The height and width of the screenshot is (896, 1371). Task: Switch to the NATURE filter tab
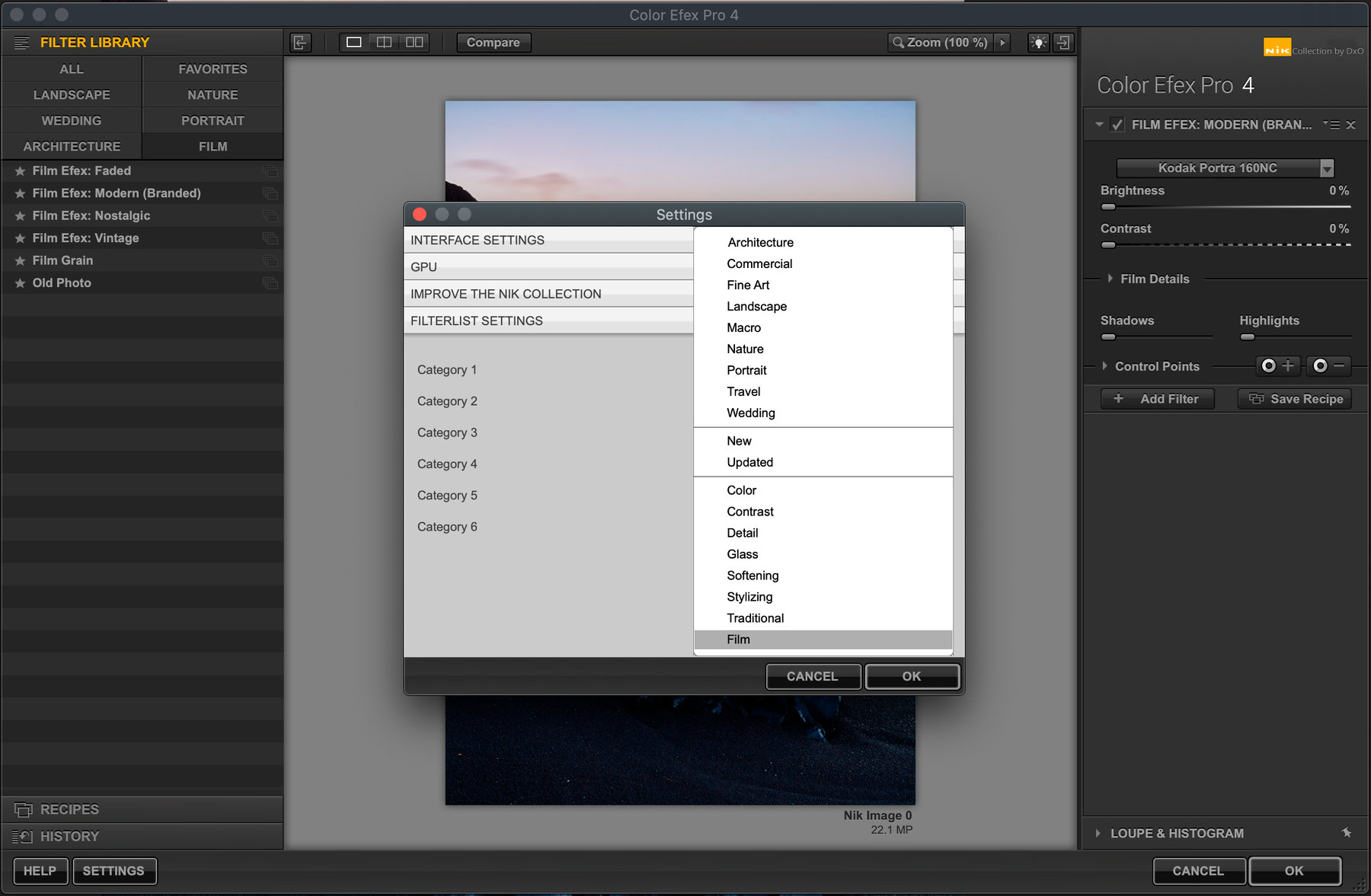213,95
